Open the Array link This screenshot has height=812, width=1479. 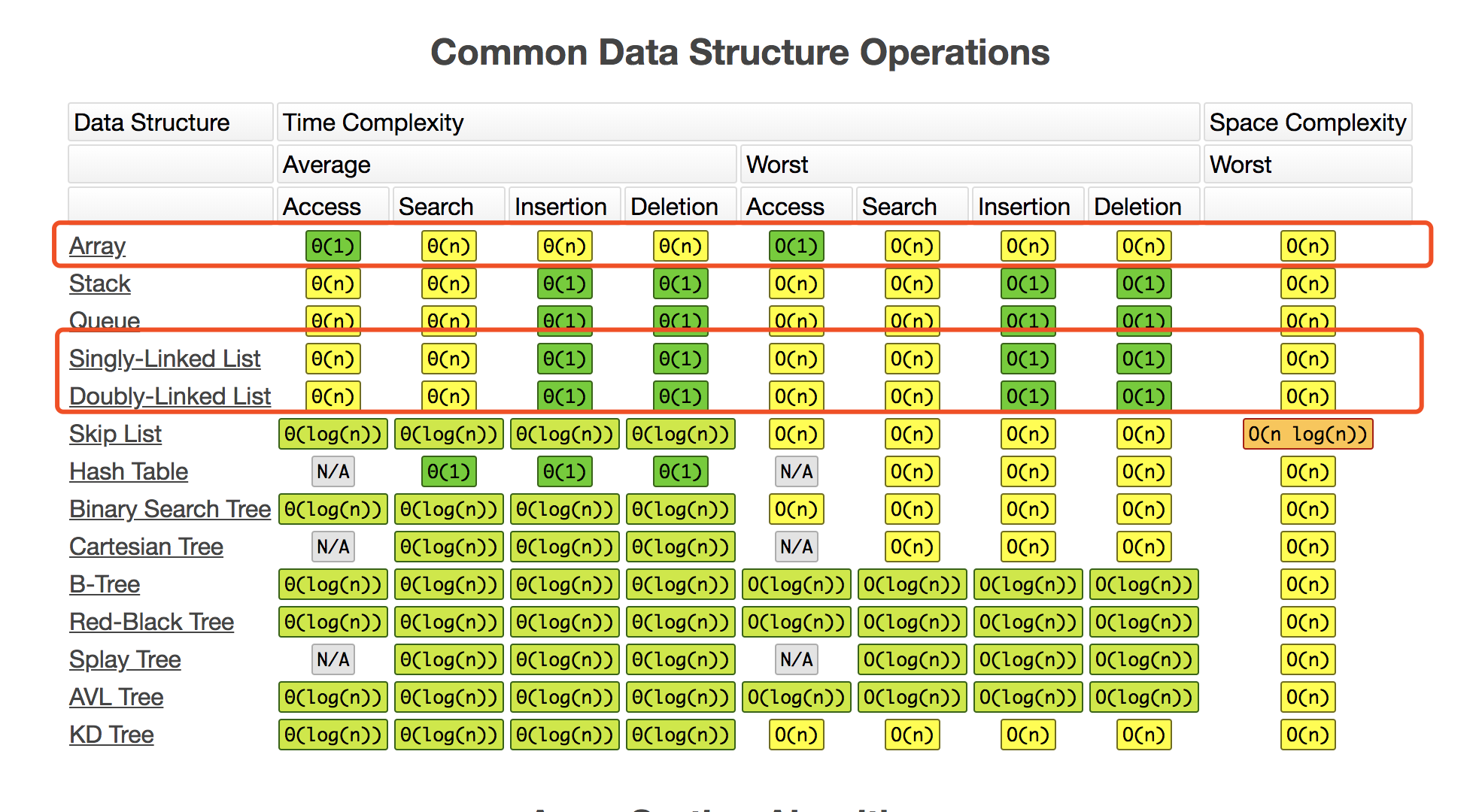[x=97, y=246]
